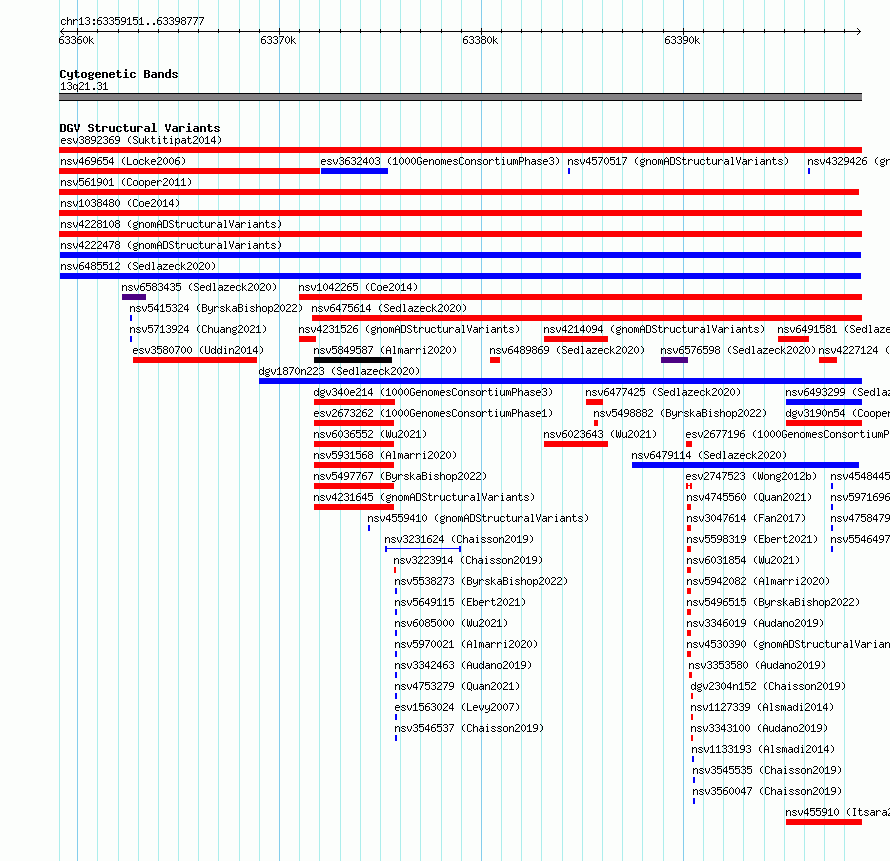The image size is (890, 861).
Task: Open nsv3560047 (Chaisson2019) label
Action: (767, 791)
